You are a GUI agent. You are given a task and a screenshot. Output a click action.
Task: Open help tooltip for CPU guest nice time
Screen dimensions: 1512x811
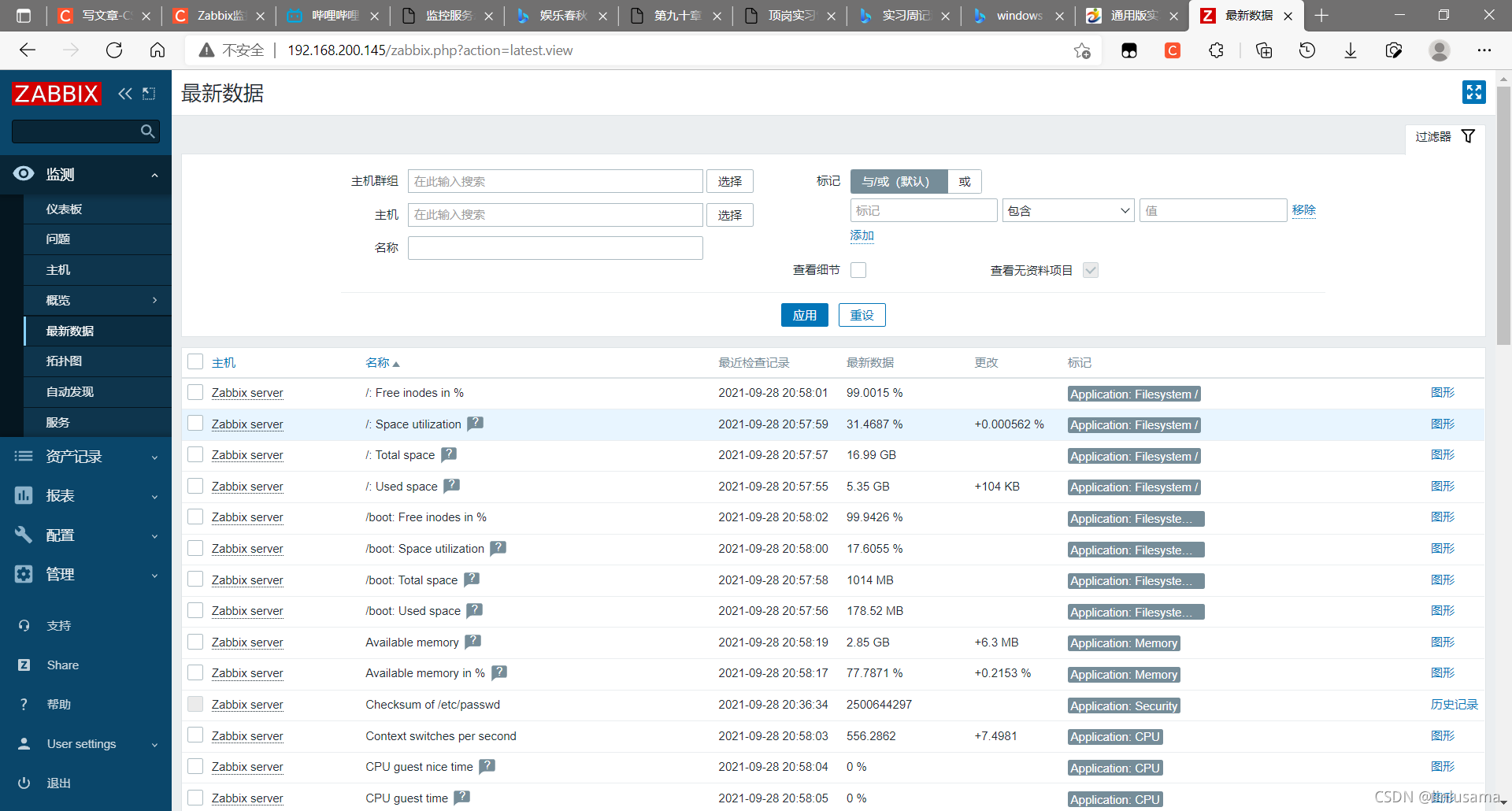(x=487, y=766)
